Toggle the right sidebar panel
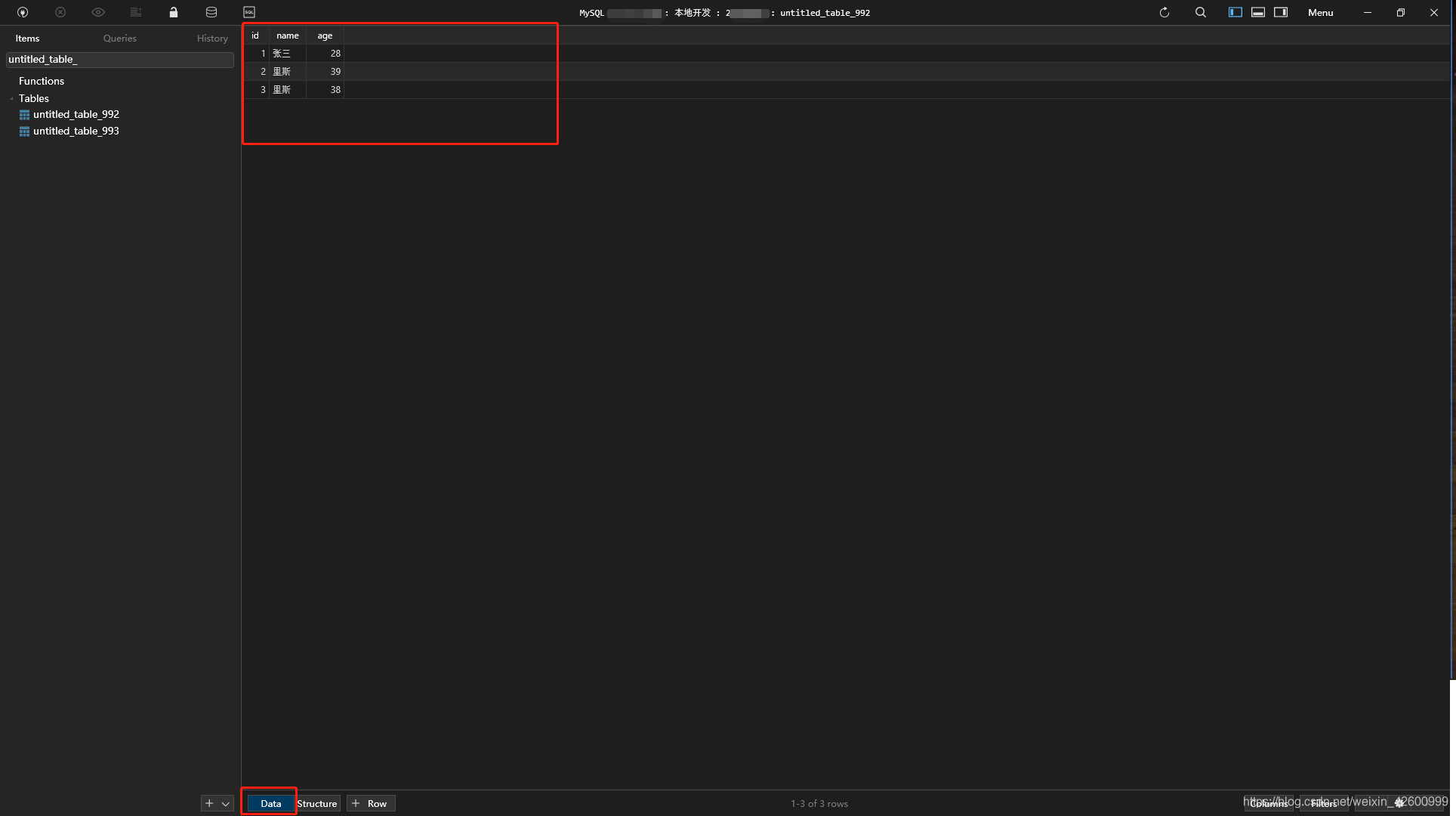Screen dimensions: 1456x816 point(1281,12)
